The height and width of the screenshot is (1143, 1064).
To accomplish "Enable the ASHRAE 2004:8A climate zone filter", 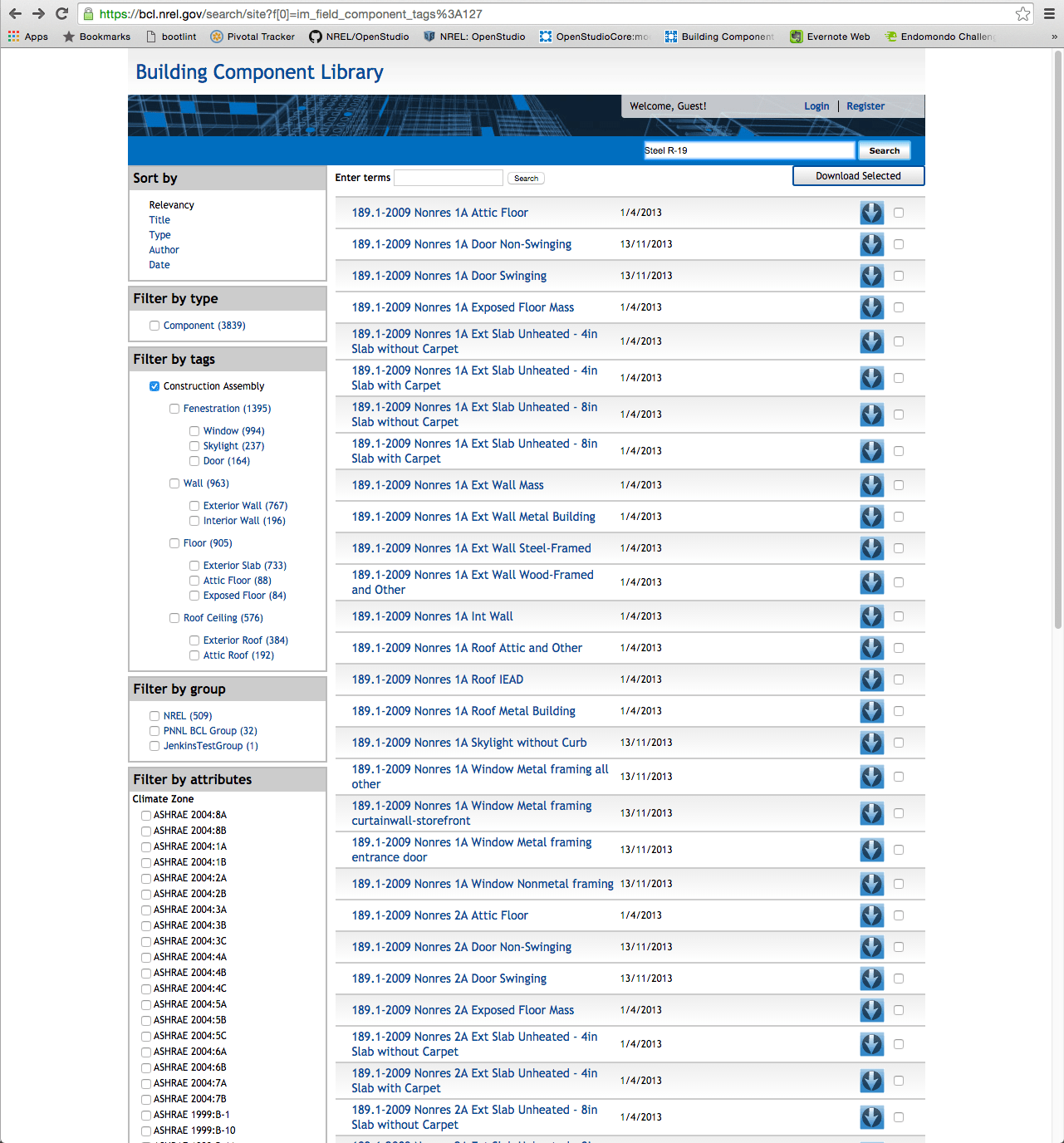I will [x=146, y=815].
